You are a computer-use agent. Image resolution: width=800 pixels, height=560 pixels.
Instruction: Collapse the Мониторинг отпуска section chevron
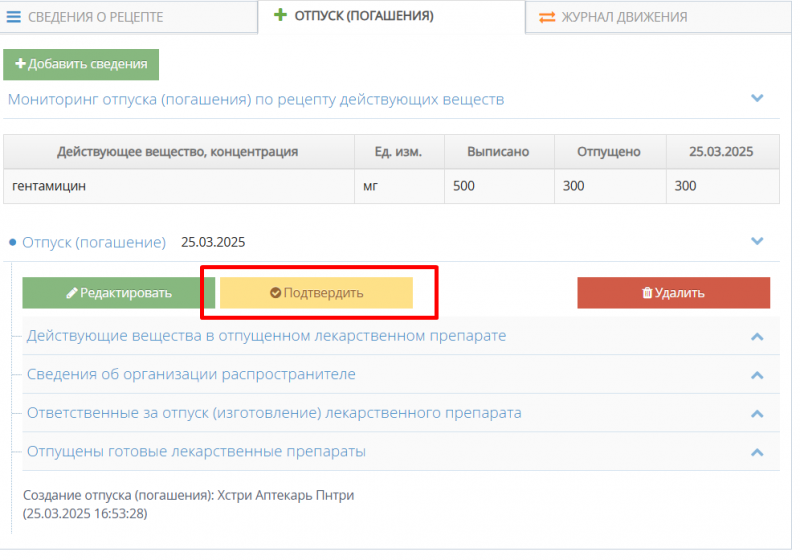757,98
